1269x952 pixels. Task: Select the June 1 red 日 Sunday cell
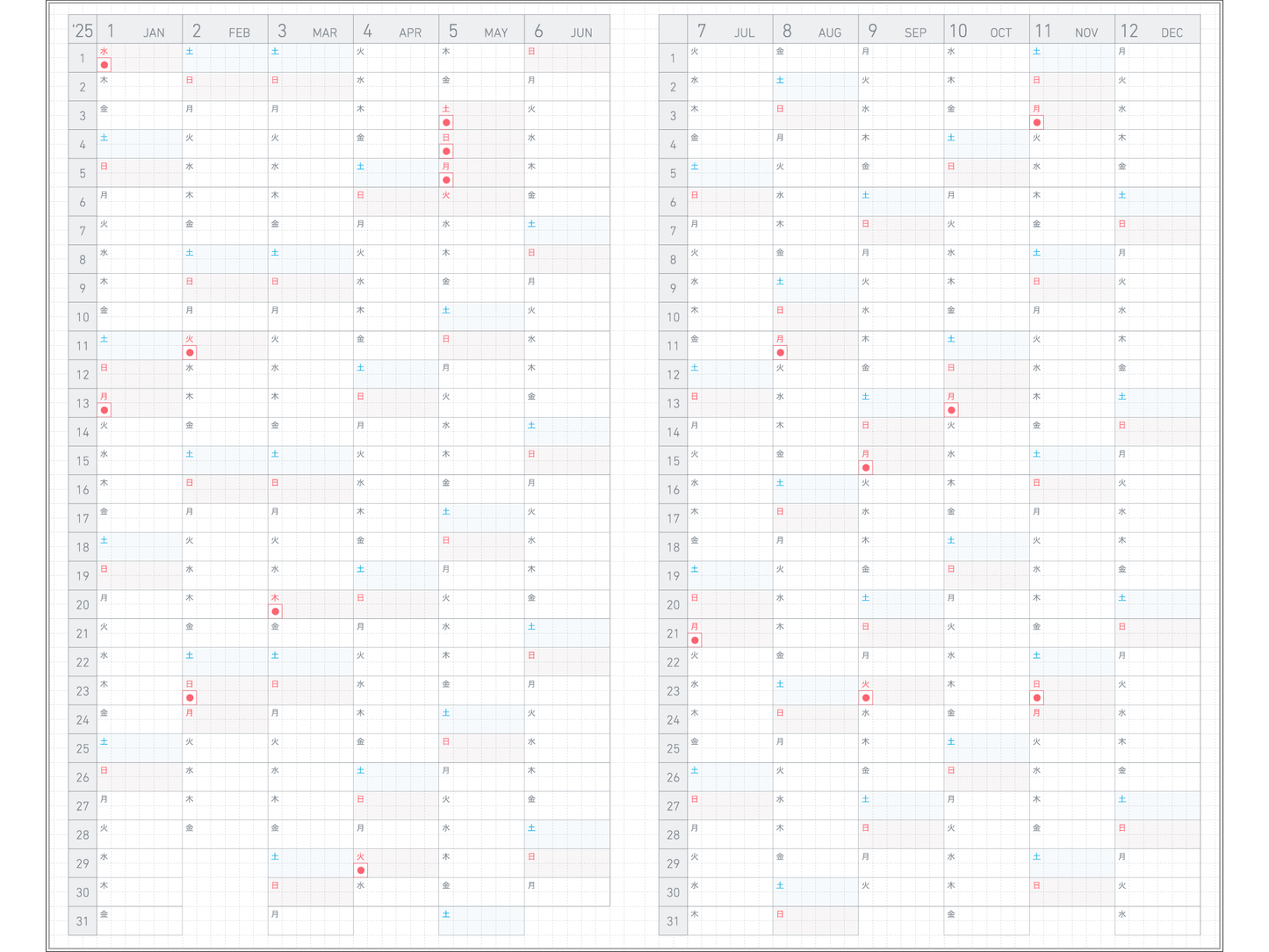[x=566, y=58]
